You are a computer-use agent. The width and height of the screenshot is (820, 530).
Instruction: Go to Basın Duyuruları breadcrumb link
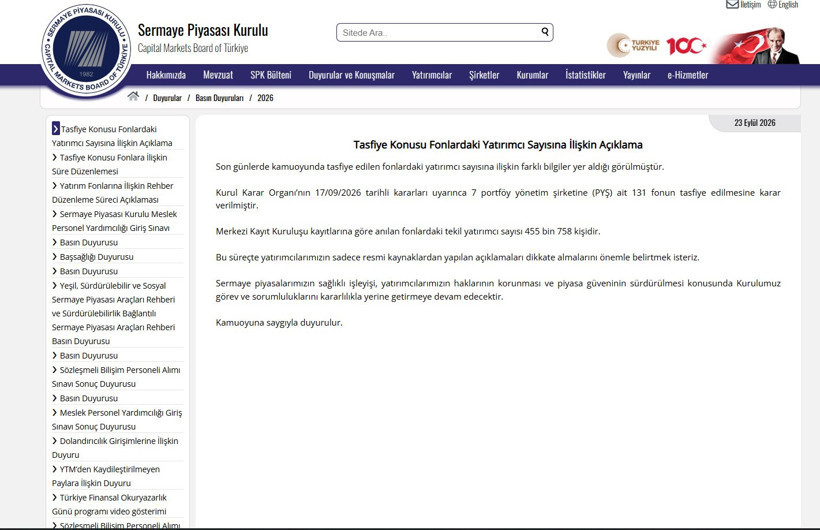[220, 98]
